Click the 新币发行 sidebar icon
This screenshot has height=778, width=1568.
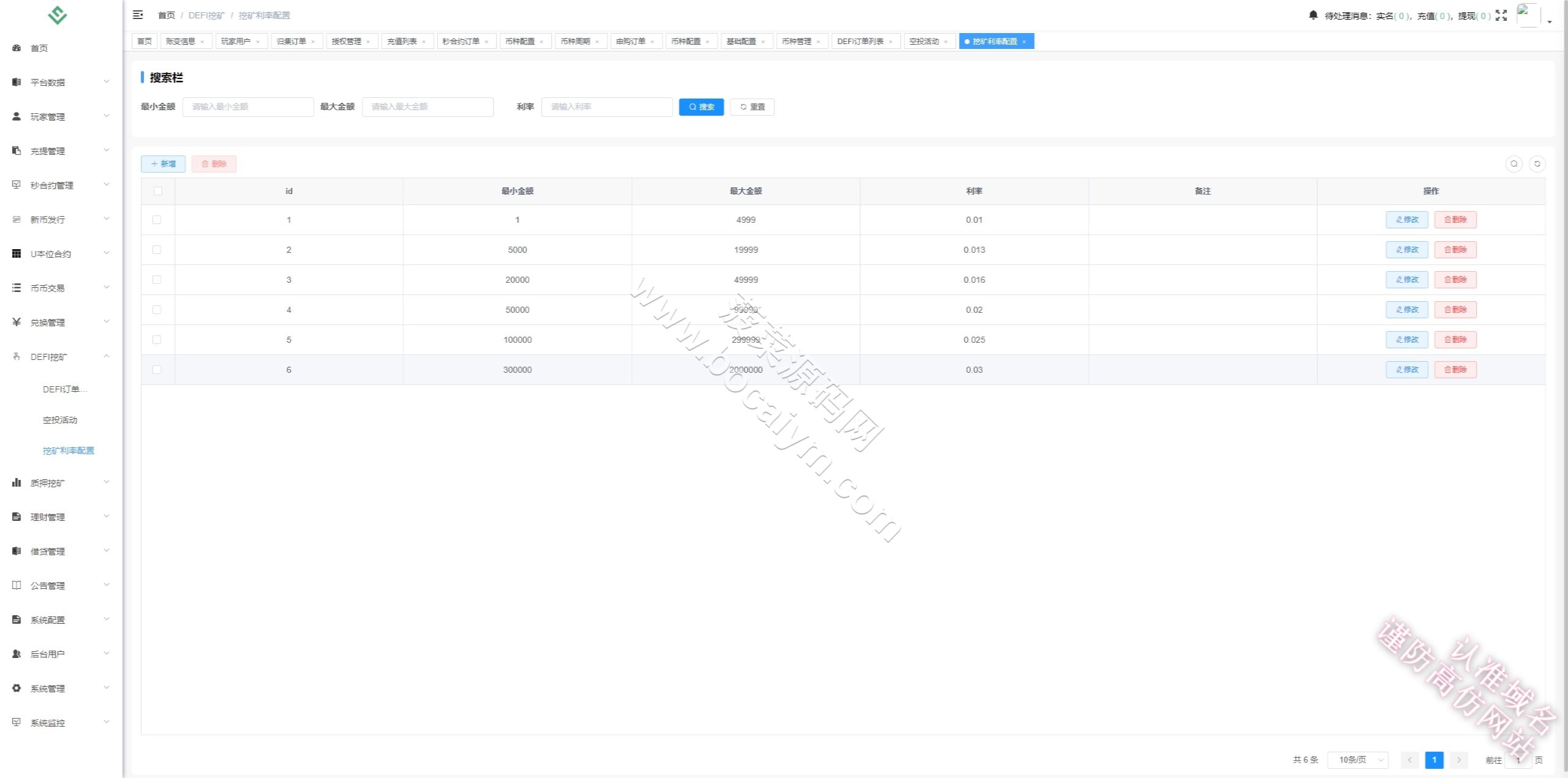coord(17,219)
